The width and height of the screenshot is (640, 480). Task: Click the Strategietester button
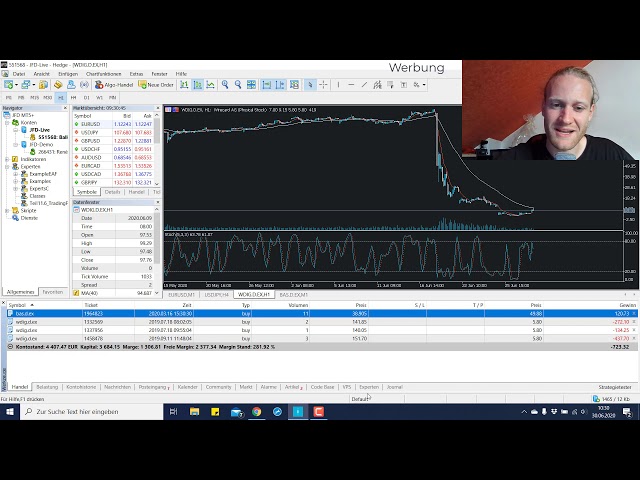[614, 386]
